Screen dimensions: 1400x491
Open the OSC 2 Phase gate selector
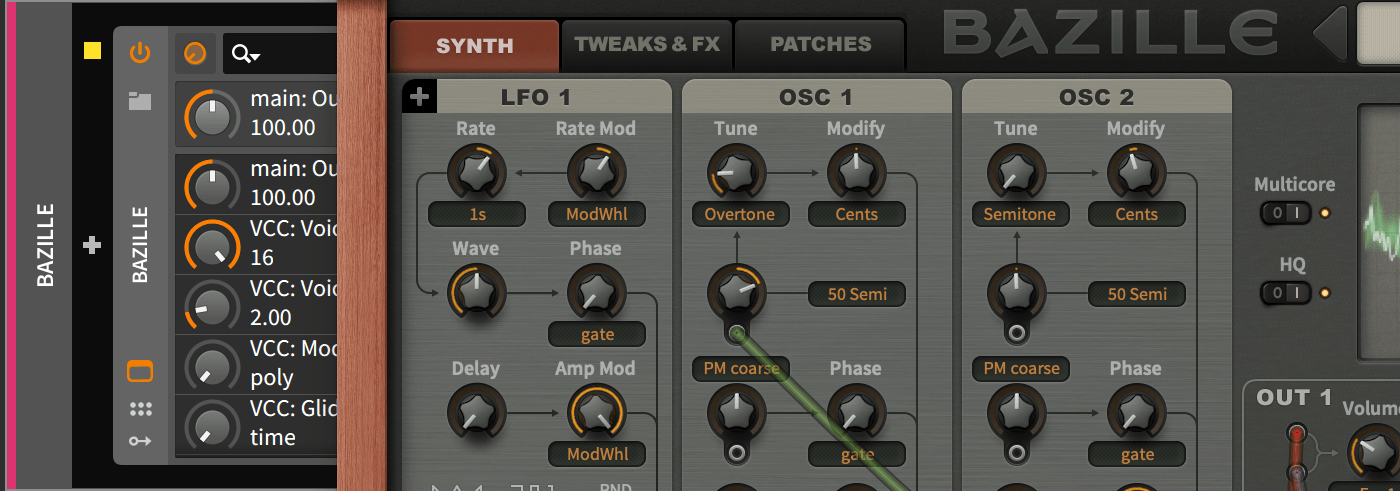1137,454
